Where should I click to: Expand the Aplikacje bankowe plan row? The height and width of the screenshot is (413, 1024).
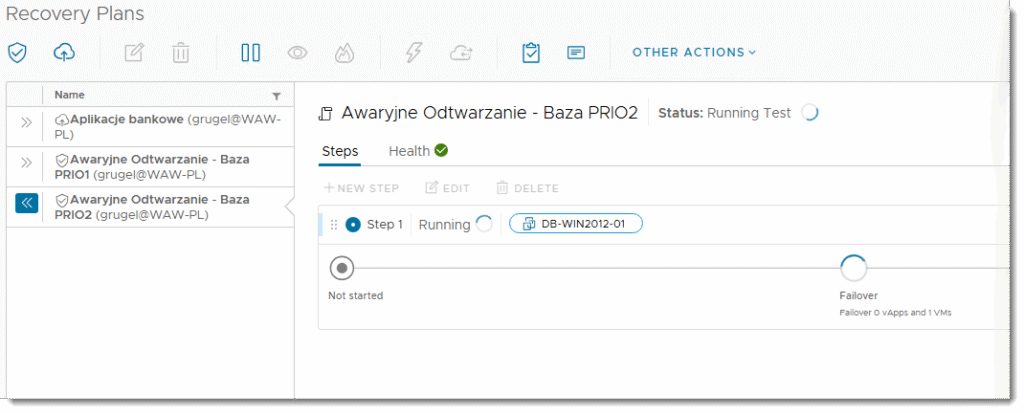[x=26, y=122]
